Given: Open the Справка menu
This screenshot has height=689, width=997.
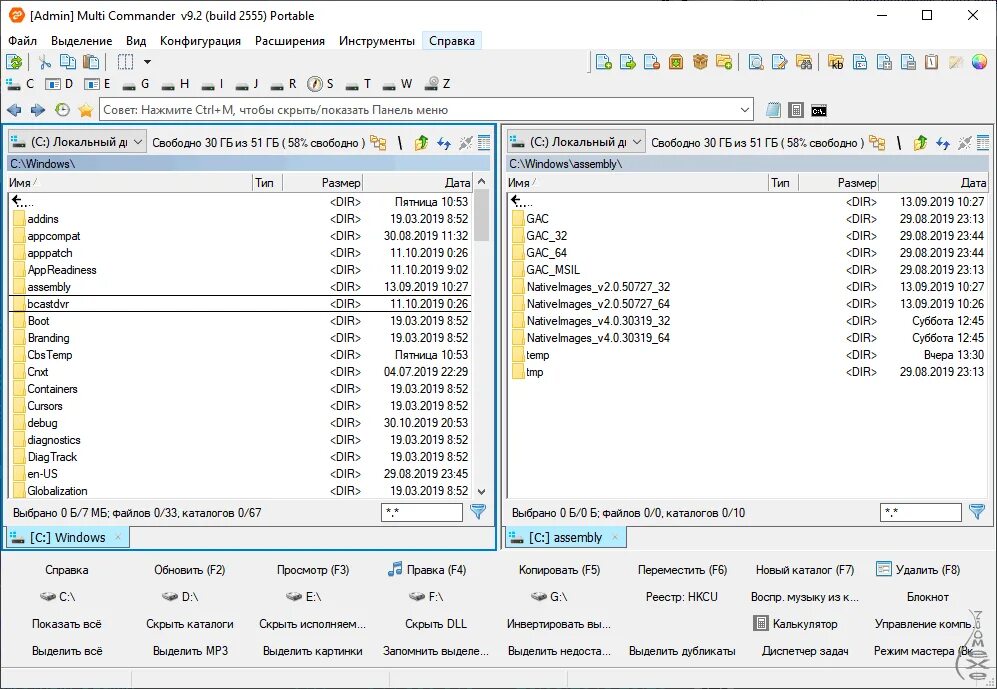Looking at the screenshot, I should click(452, 41).
